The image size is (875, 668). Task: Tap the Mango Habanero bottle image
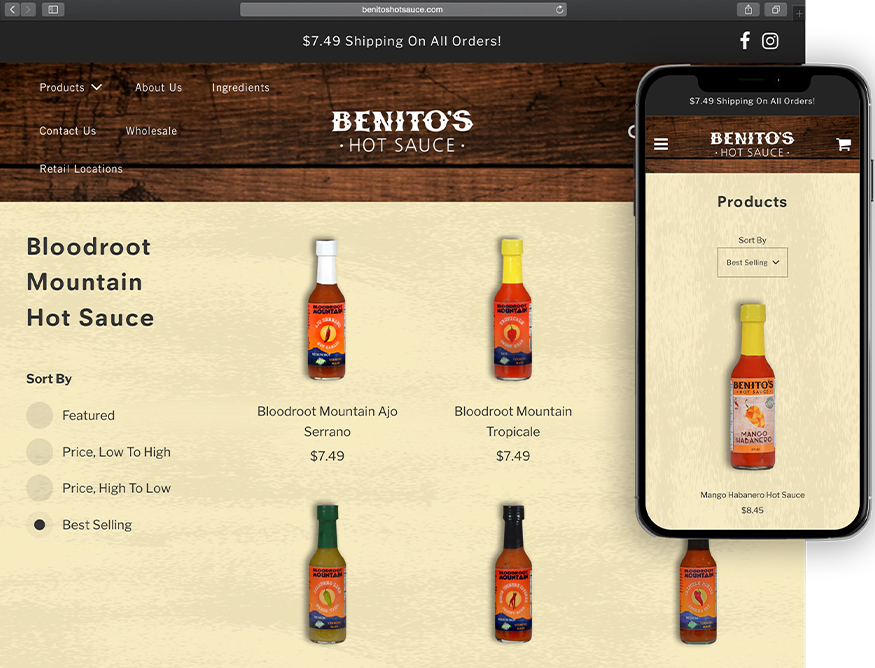point(753,387)
